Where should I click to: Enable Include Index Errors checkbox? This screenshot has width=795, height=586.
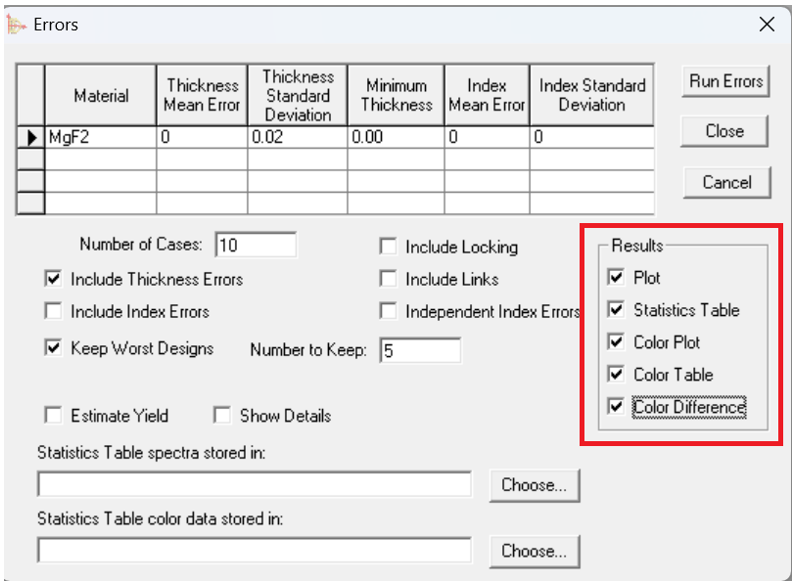pyautogui.click(x=54, y=311)
